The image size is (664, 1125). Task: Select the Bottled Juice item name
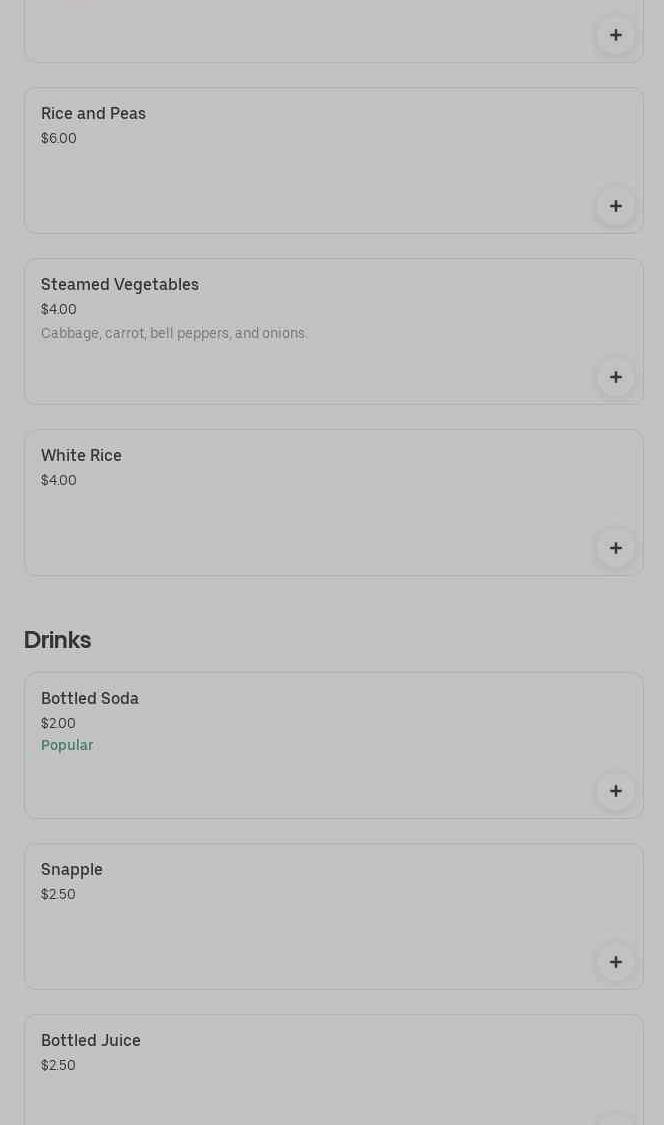pos(91,1041)
